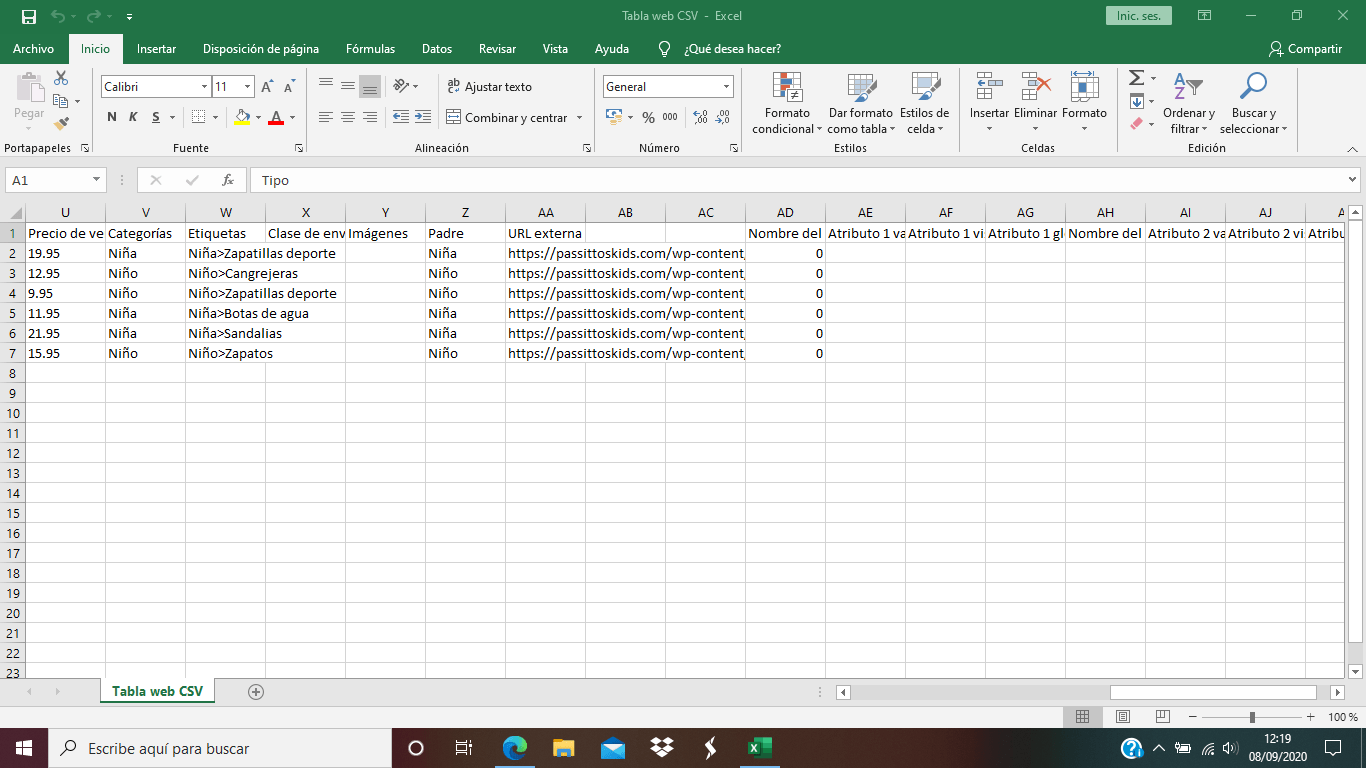1366x768 pixels.
Task: Align text to the bottom
Action: (370, 86)
